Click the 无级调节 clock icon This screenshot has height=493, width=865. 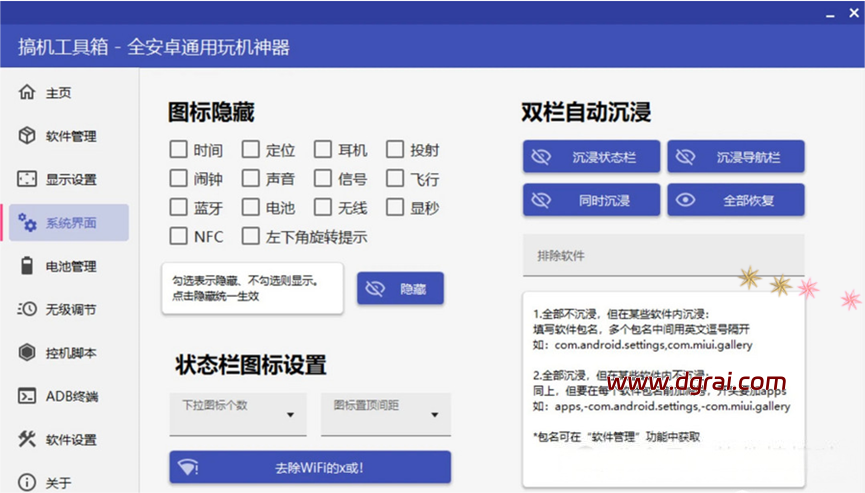[27, 310]
